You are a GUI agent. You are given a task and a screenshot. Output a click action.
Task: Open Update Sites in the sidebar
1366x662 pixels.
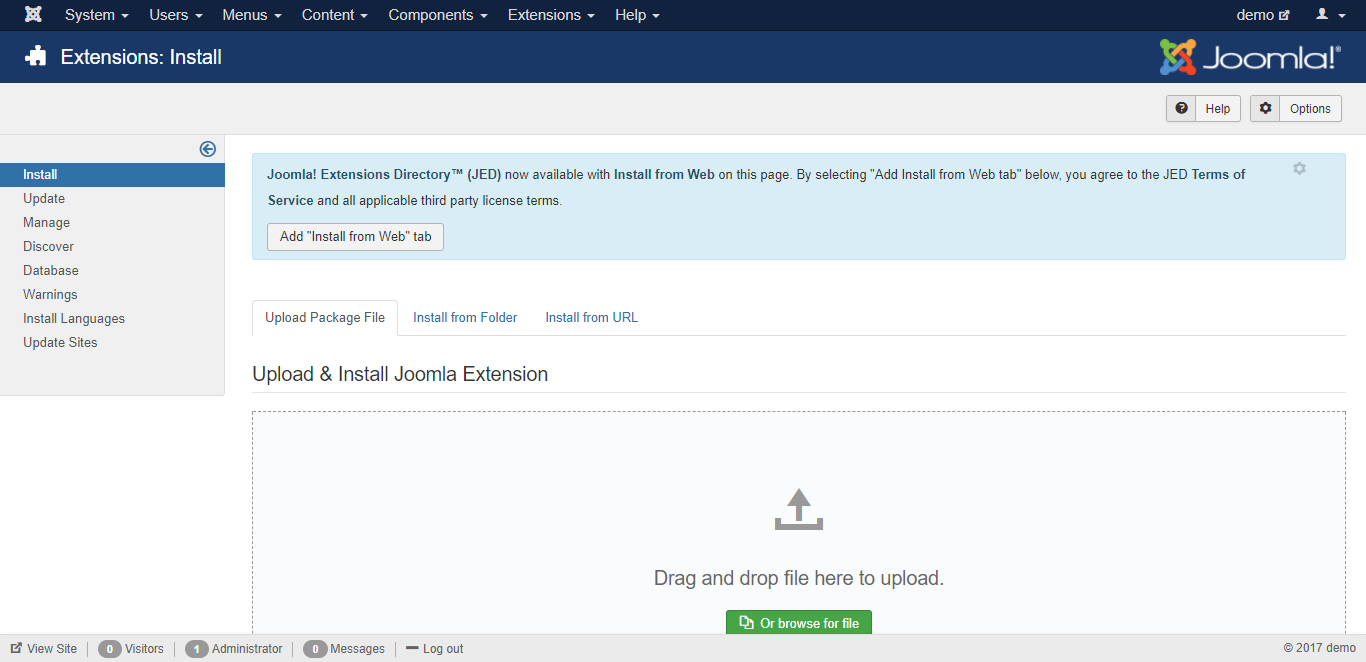pyautogui.click(x=60, y=343)
